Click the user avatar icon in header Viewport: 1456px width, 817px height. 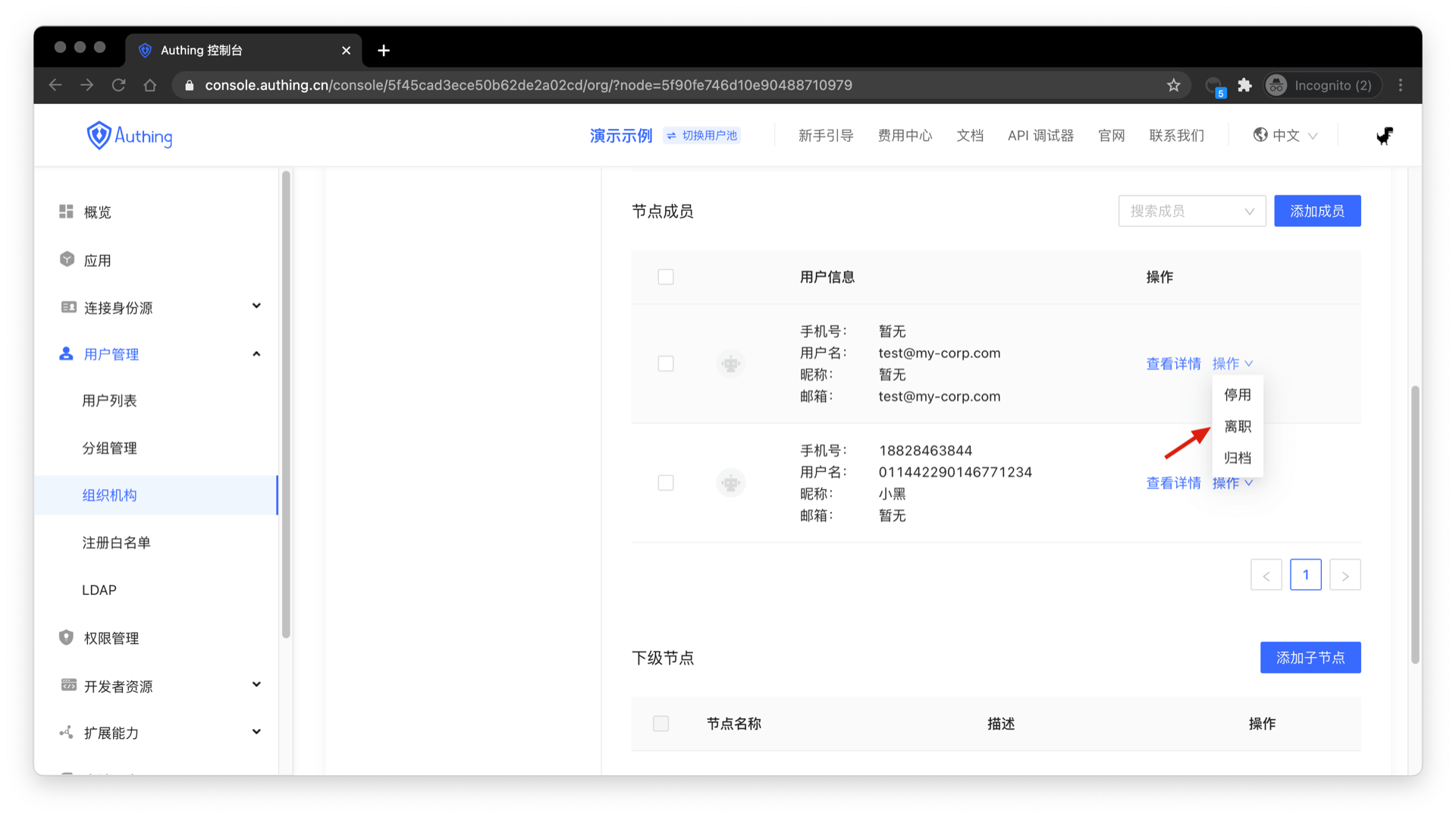[x=1384, y=136]
